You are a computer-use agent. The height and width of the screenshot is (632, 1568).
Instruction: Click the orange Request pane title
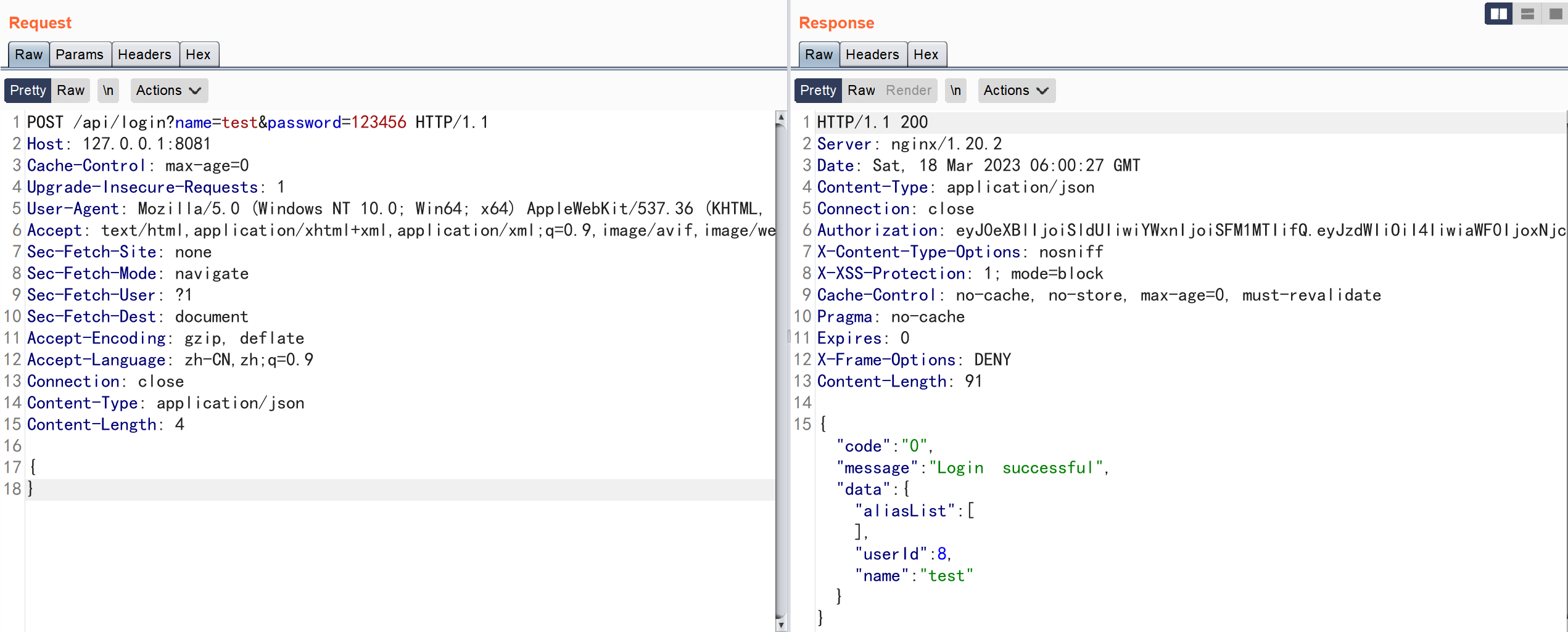pos(40,23)
